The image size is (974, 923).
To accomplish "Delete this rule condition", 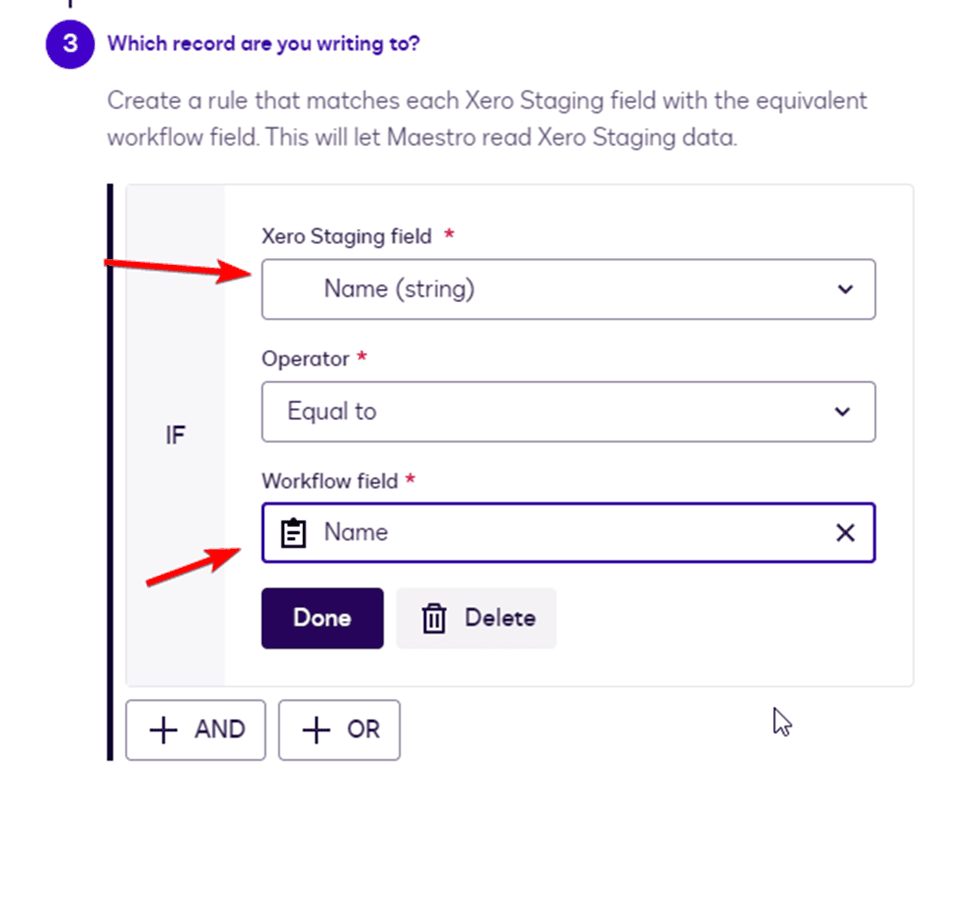I will pos(476,619).
